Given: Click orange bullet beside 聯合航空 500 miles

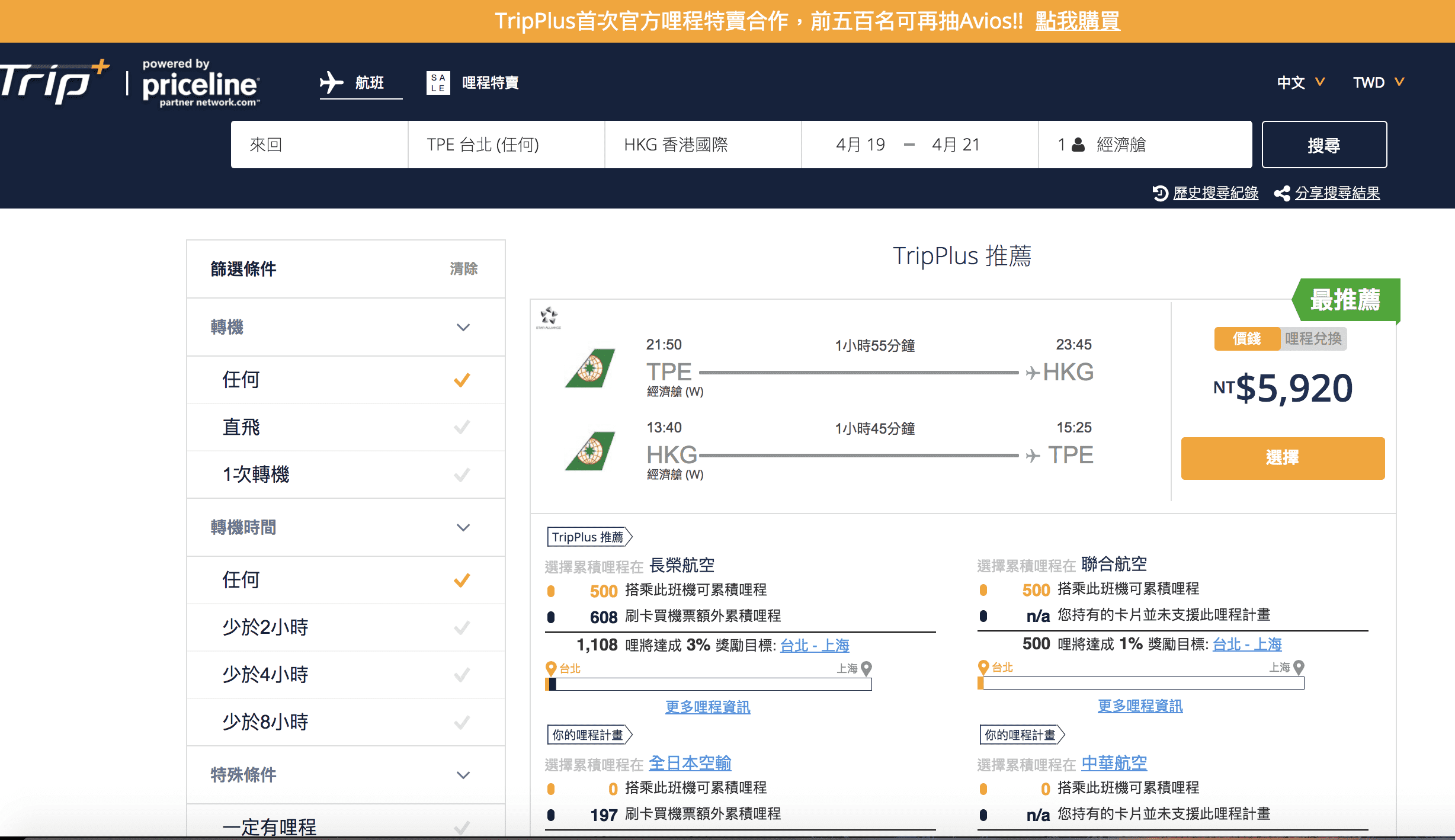Looking at the screenshot, I should [x=983, y=589].
